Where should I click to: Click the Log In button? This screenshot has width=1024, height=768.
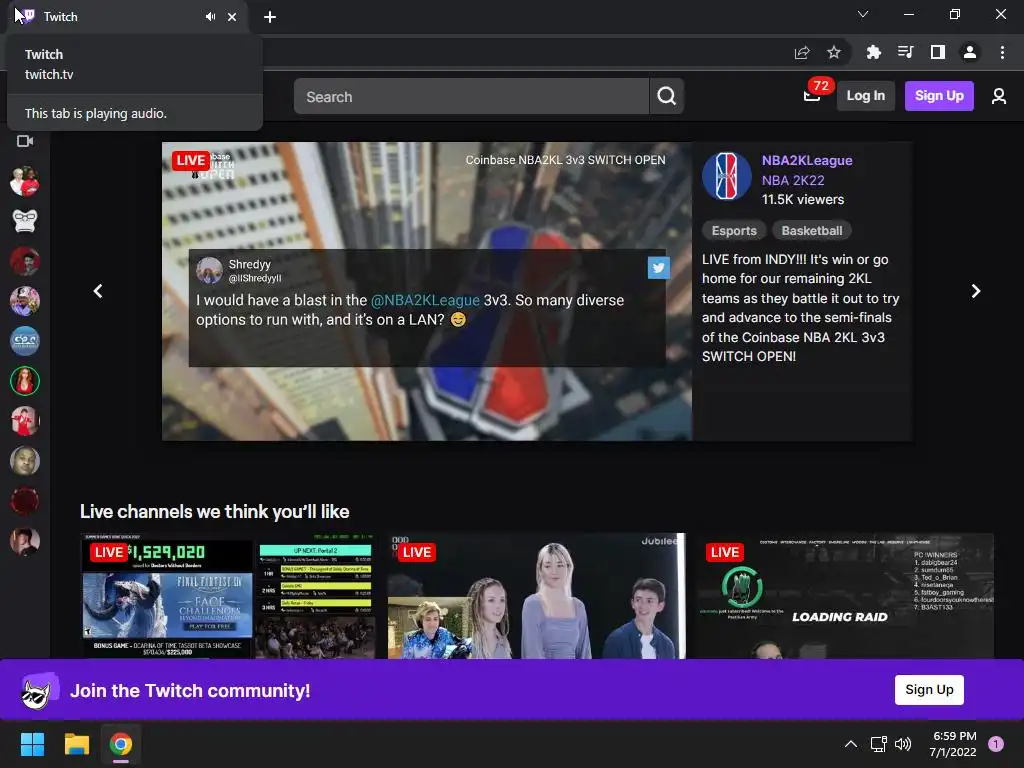pos(865,96)
